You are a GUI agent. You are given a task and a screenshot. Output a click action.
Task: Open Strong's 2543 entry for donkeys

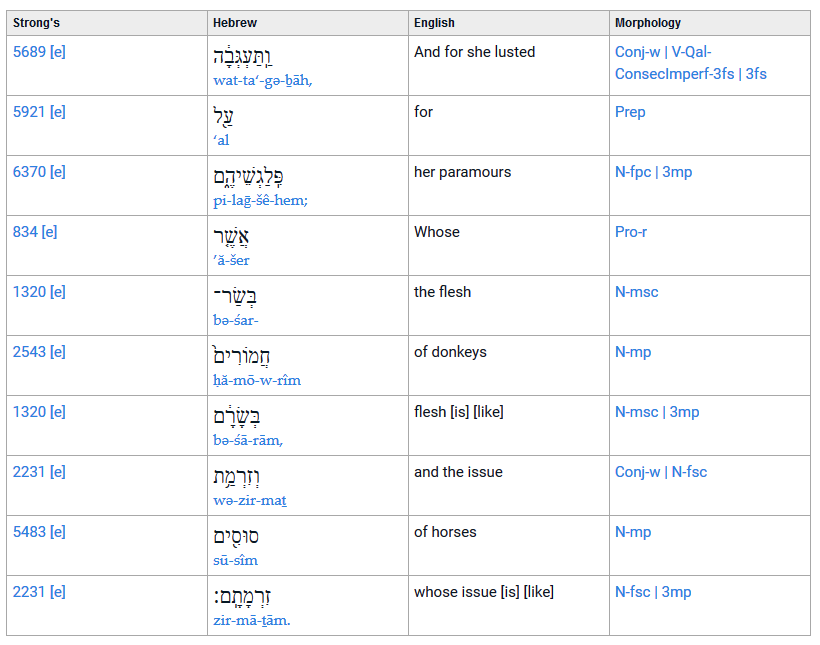click(x=29, y=352)
